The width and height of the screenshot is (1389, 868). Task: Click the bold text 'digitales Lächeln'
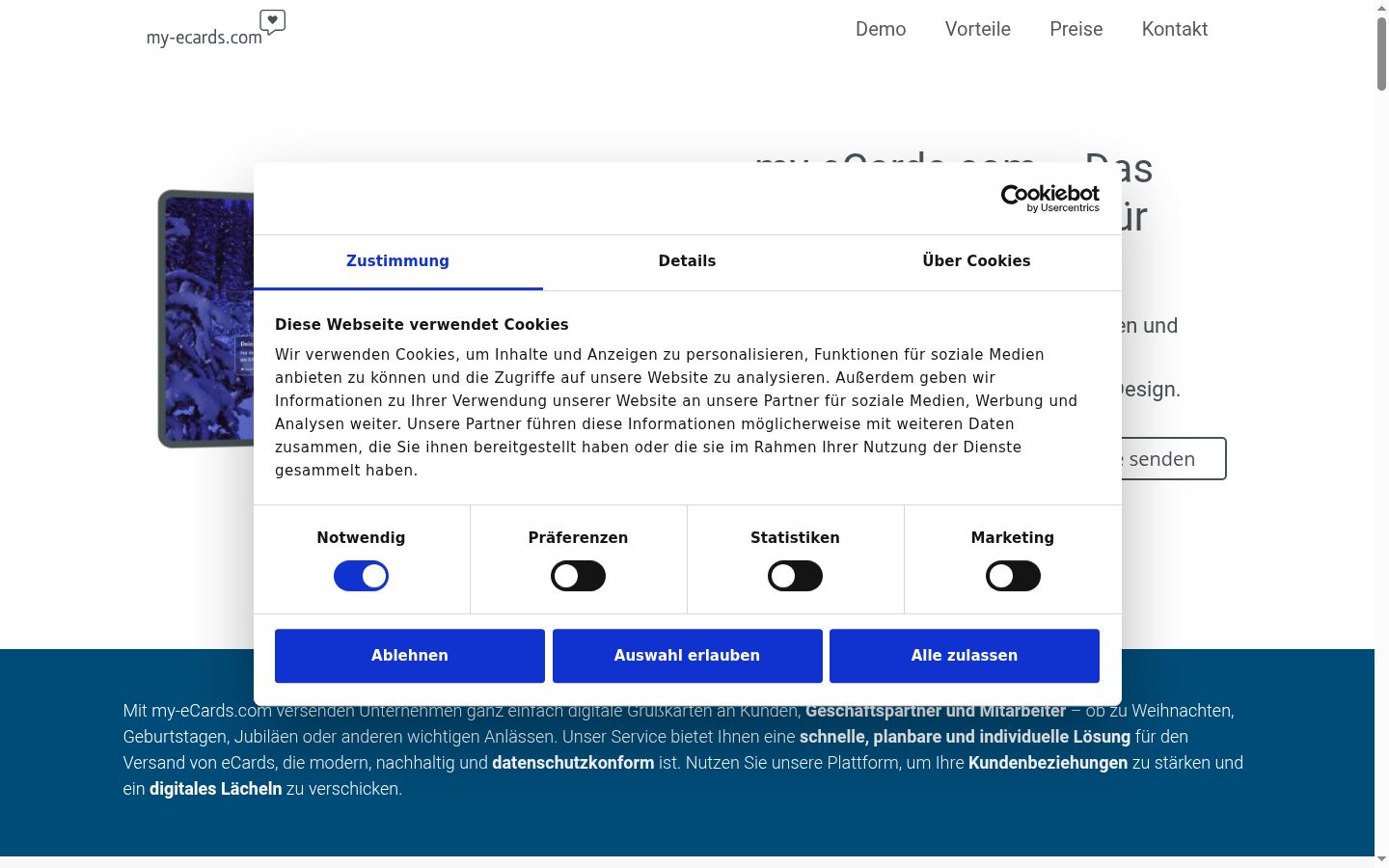tap(216, 789)
